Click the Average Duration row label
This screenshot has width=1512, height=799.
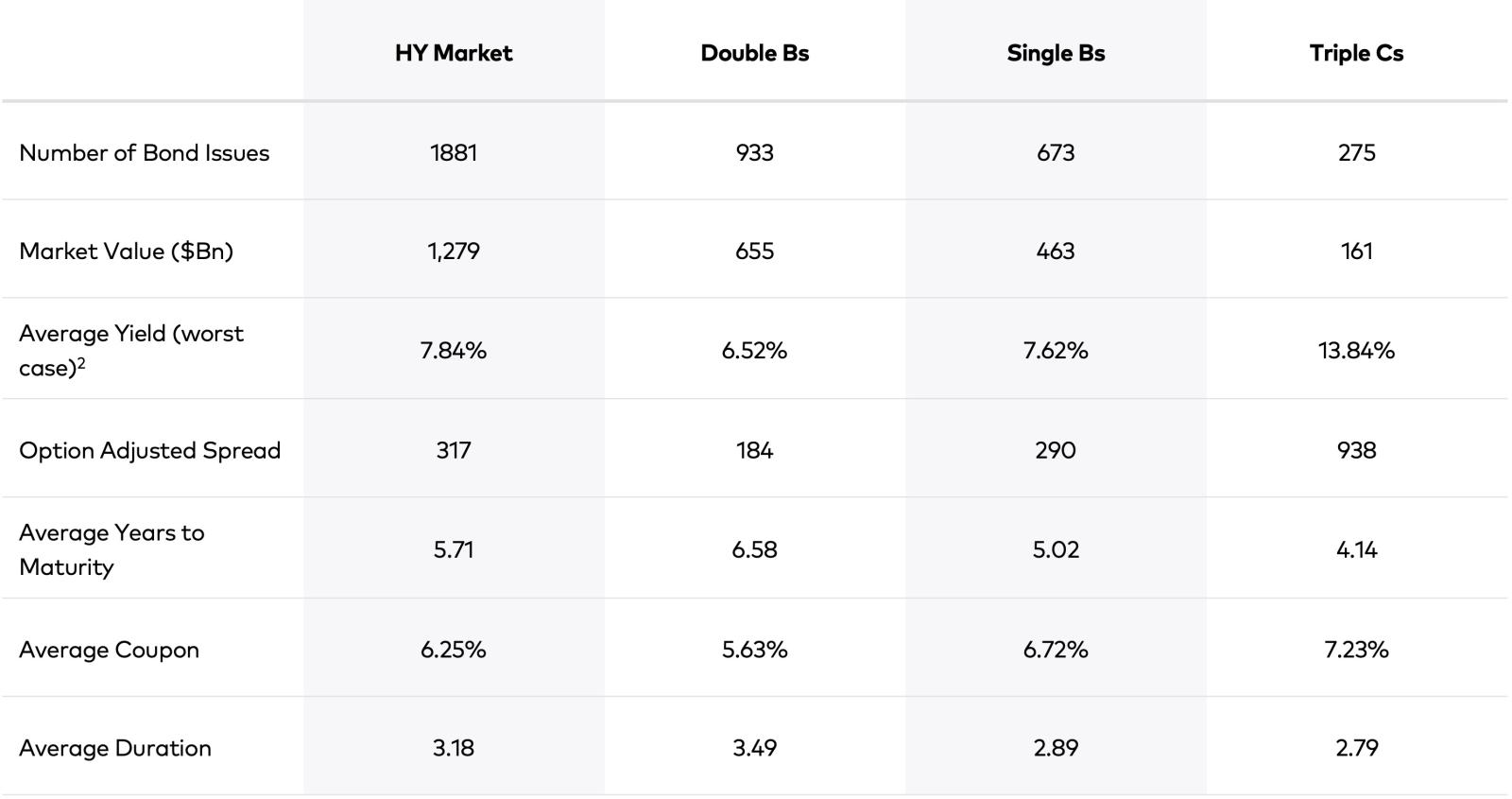point(114,748)
